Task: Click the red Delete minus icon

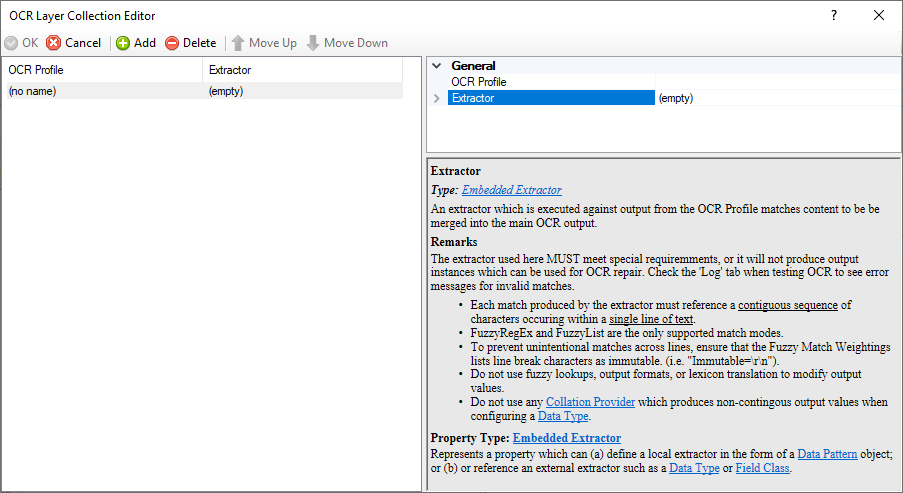Action: (172, 43)
